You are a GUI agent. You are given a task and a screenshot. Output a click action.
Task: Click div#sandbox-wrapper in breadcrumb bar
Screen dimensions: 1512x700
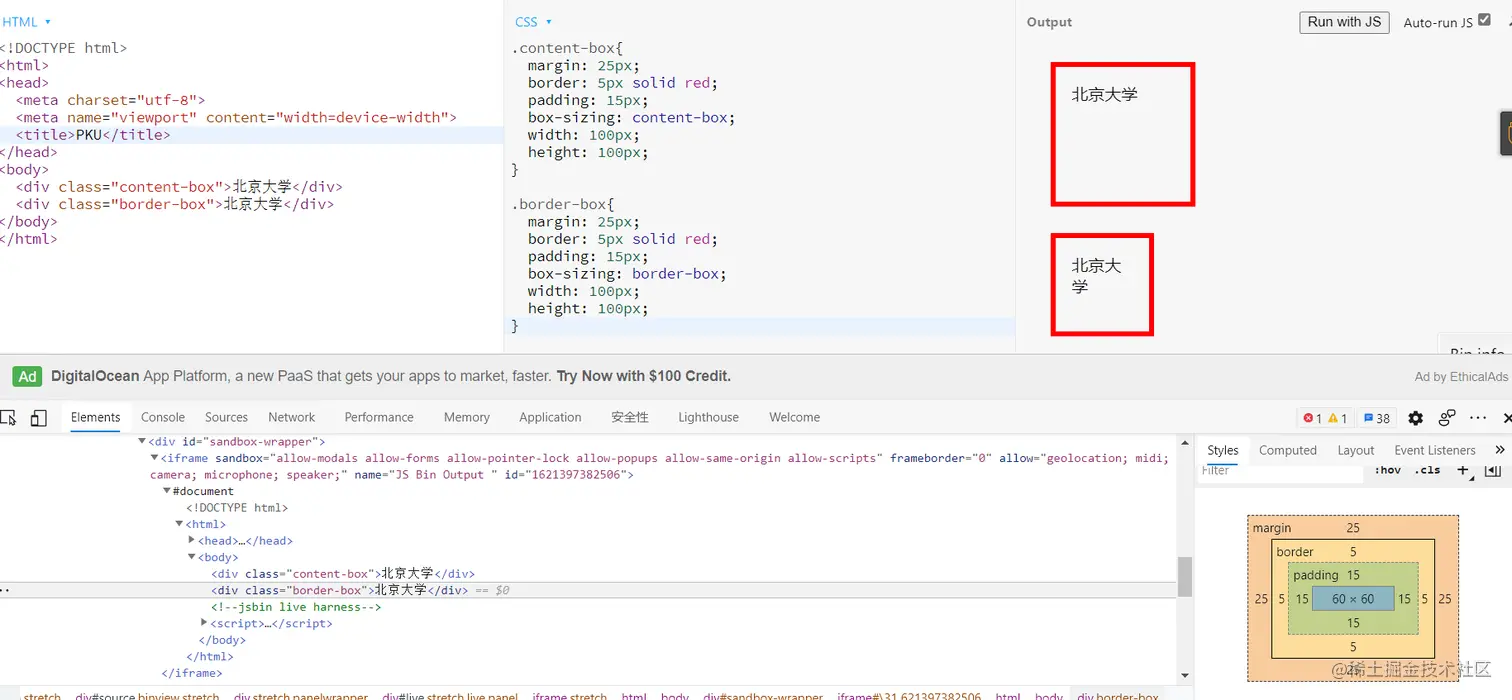point(763,696)
